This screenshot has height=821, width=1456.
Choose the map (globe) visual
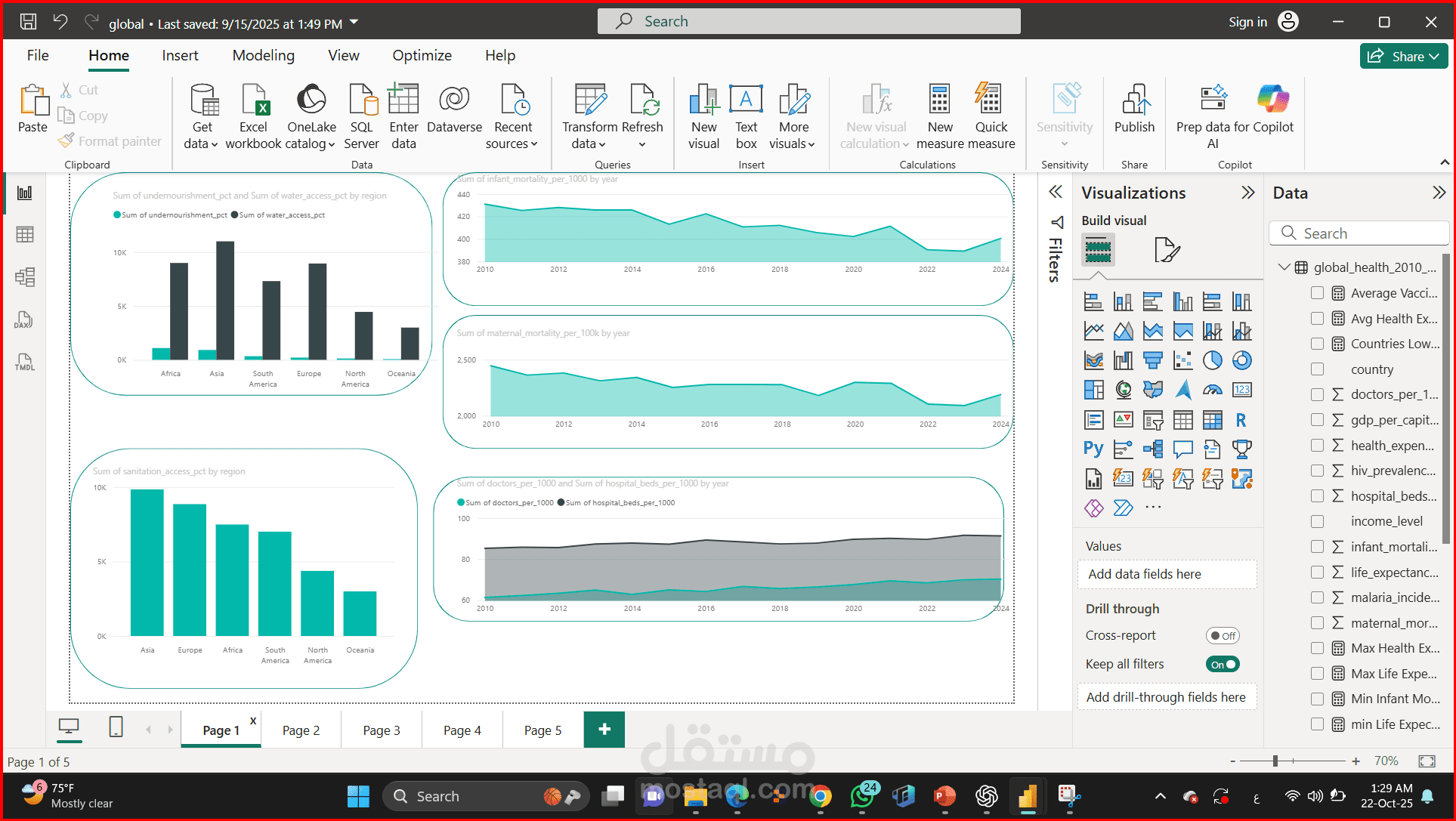pos(1124,390)
